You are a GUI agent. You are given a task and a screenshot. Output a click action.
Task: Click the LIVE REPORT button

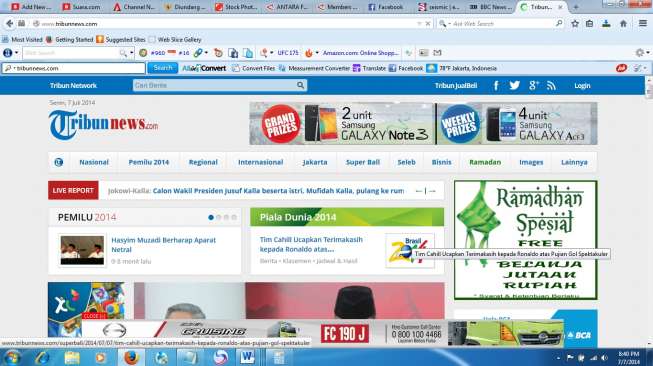(73, 191)
